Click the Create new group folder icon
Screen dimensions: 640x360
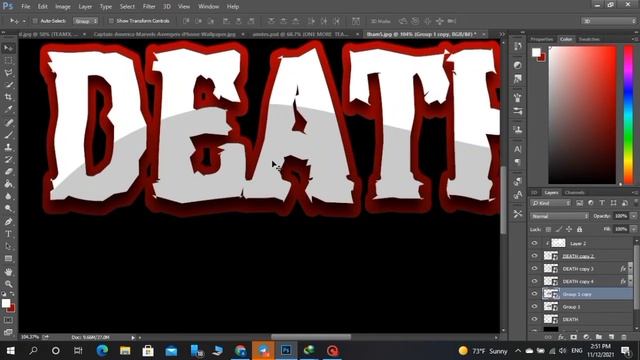[599, 337]
